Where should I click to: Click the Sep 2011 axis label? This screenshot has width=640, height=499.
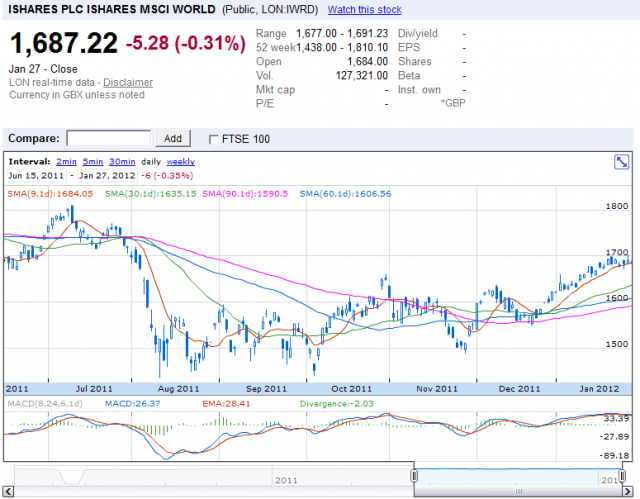tap(266, 389)
